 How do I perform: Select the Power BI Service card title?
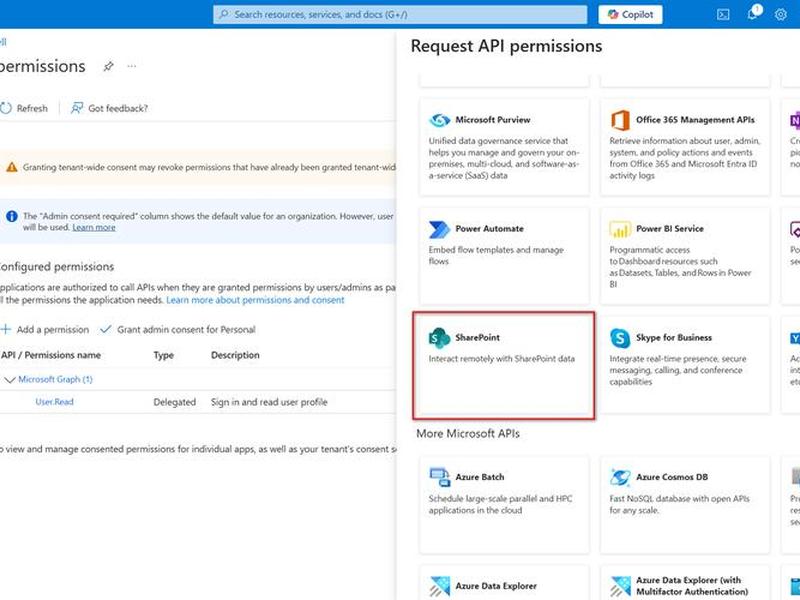pos(669,229)
